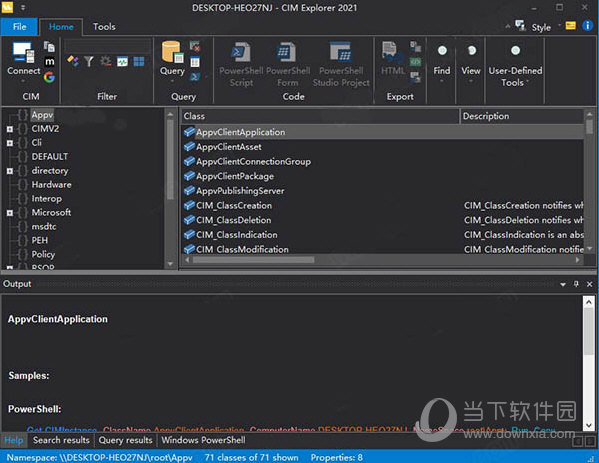Screen dimensions: 599x463
Task: Expand the Cli namespace node
Action: coord(10,143)
